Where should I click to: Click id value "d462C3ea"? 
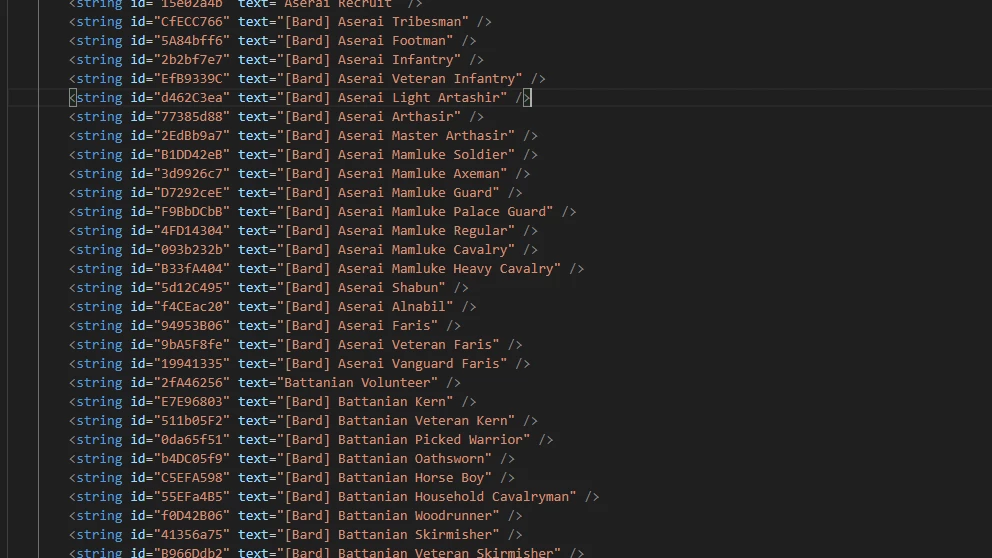192,97
